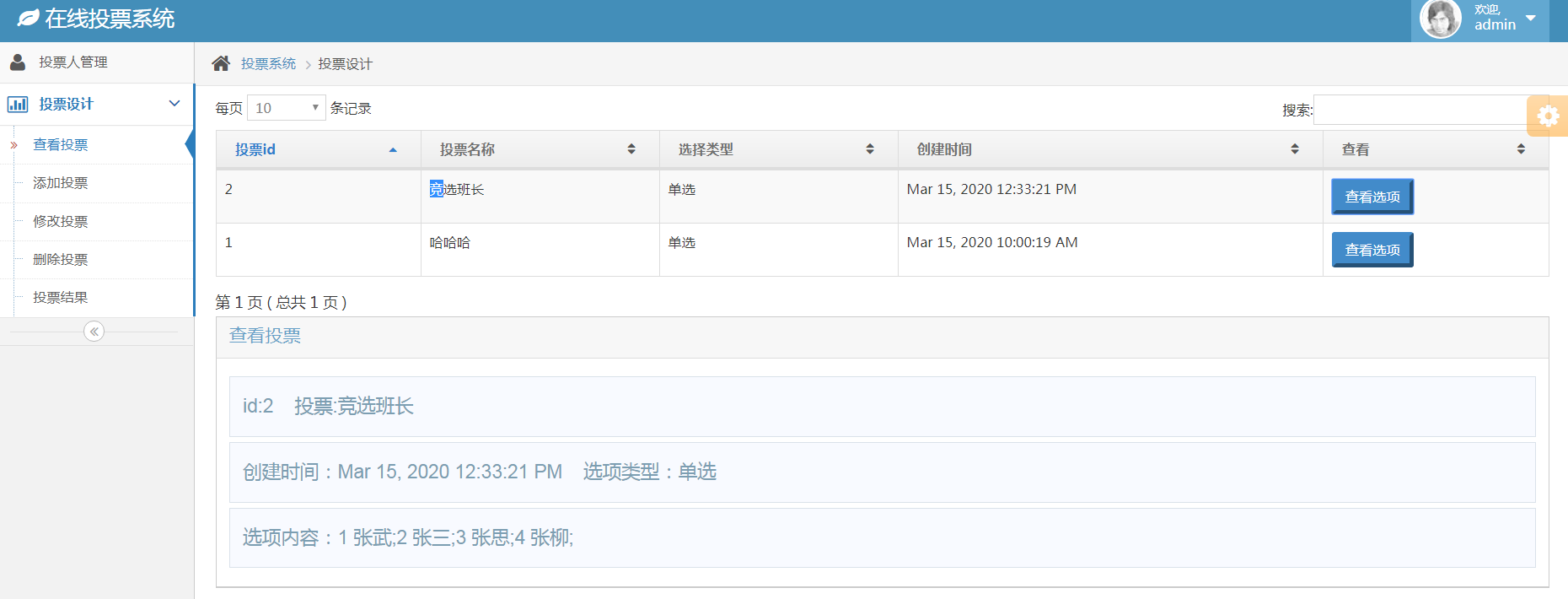The height and width of the screenshot is (599, 1568).
Task: Sort table by 投票id column arrow
Action: coord(393,150)
